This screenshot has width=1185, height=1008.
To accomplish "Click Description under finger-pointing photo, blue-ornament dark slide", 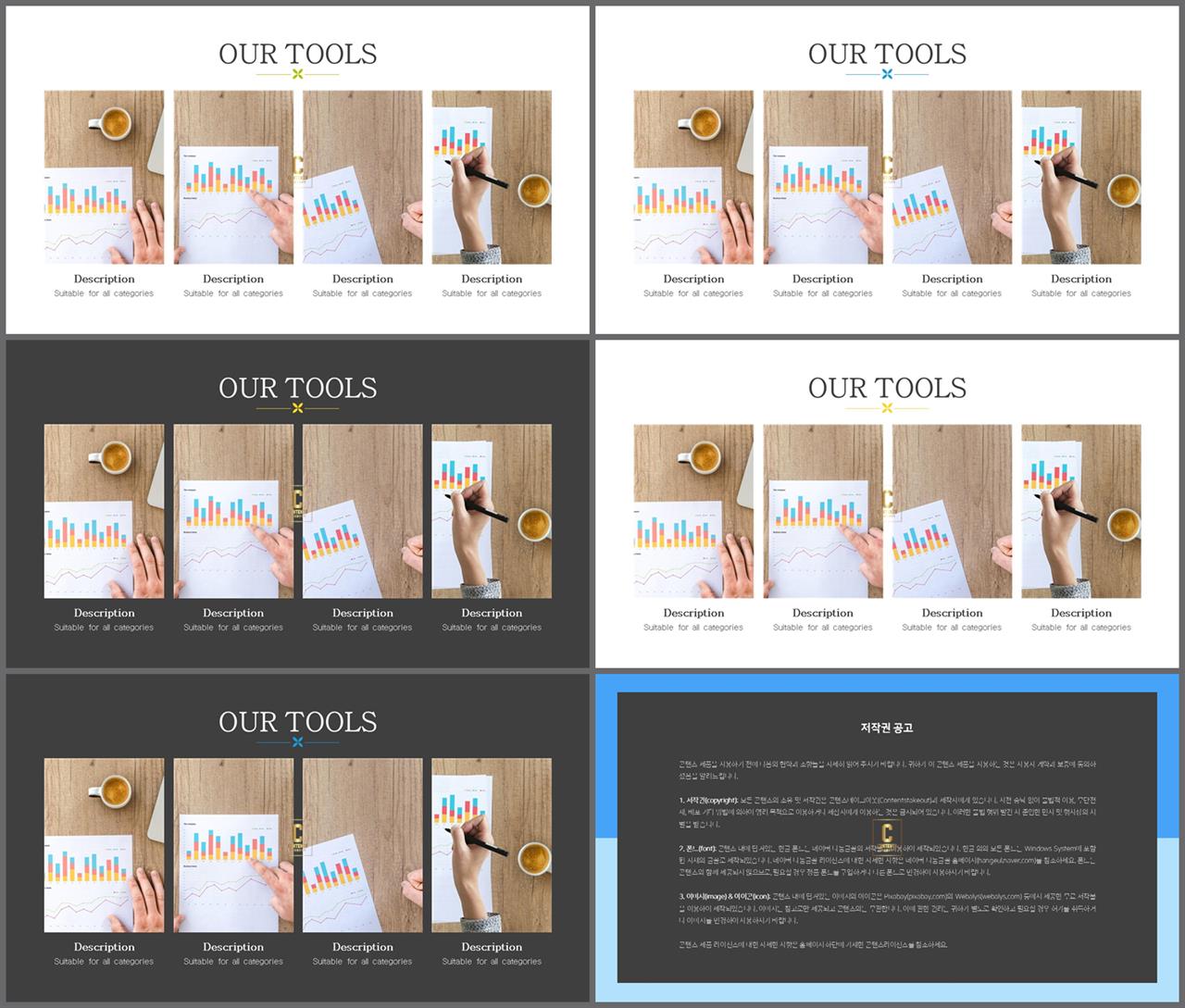I will 233,947.
